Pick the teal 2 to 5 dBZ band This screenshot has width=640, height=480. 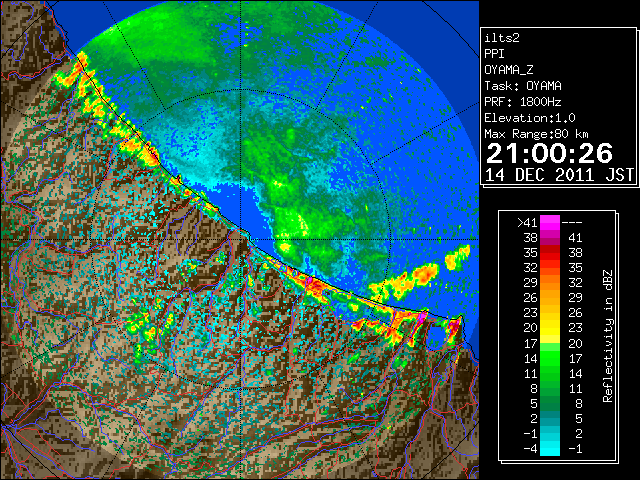(x=550, y=419)
